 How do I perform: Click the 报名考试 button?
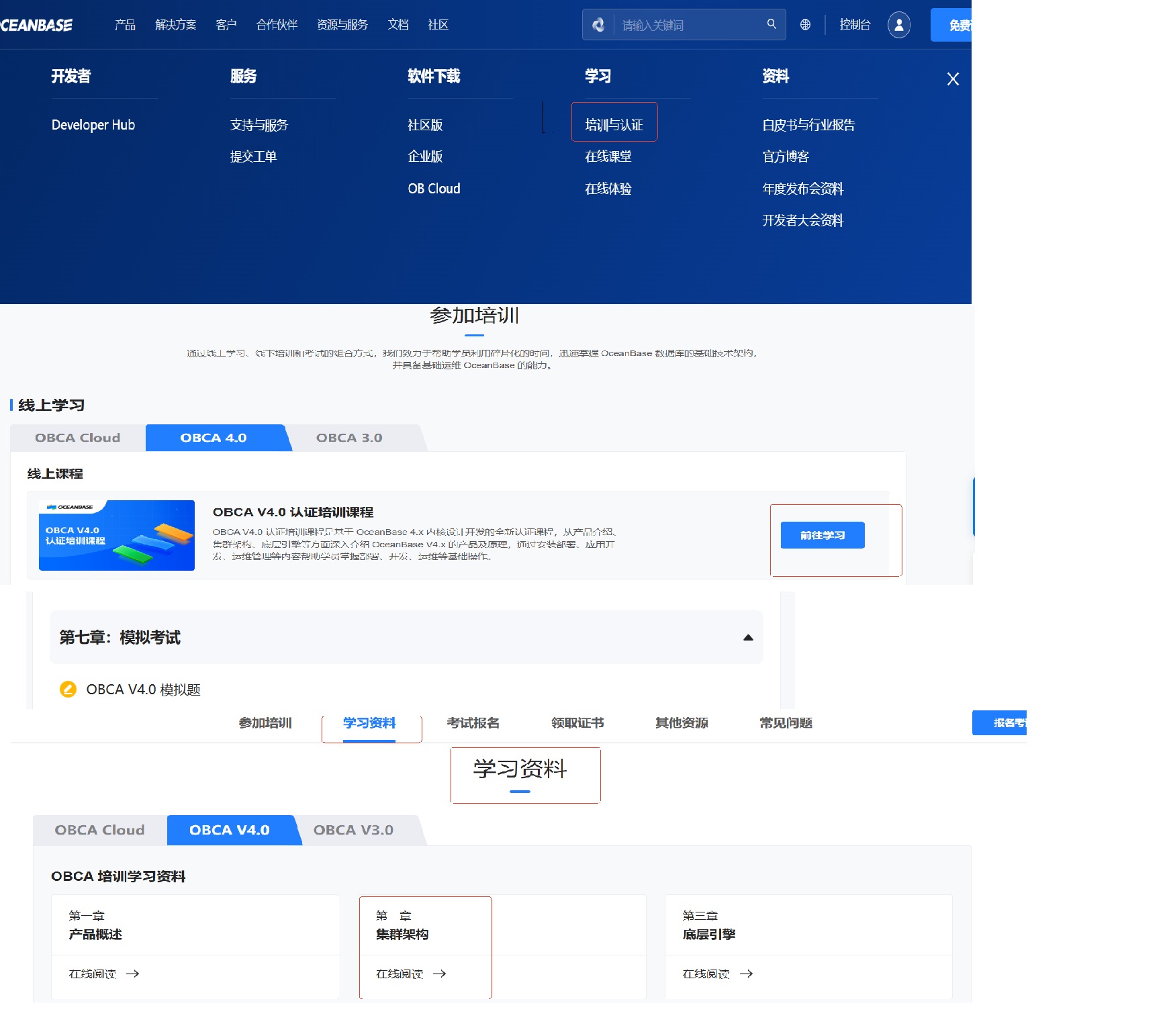[x=999, y=723]
